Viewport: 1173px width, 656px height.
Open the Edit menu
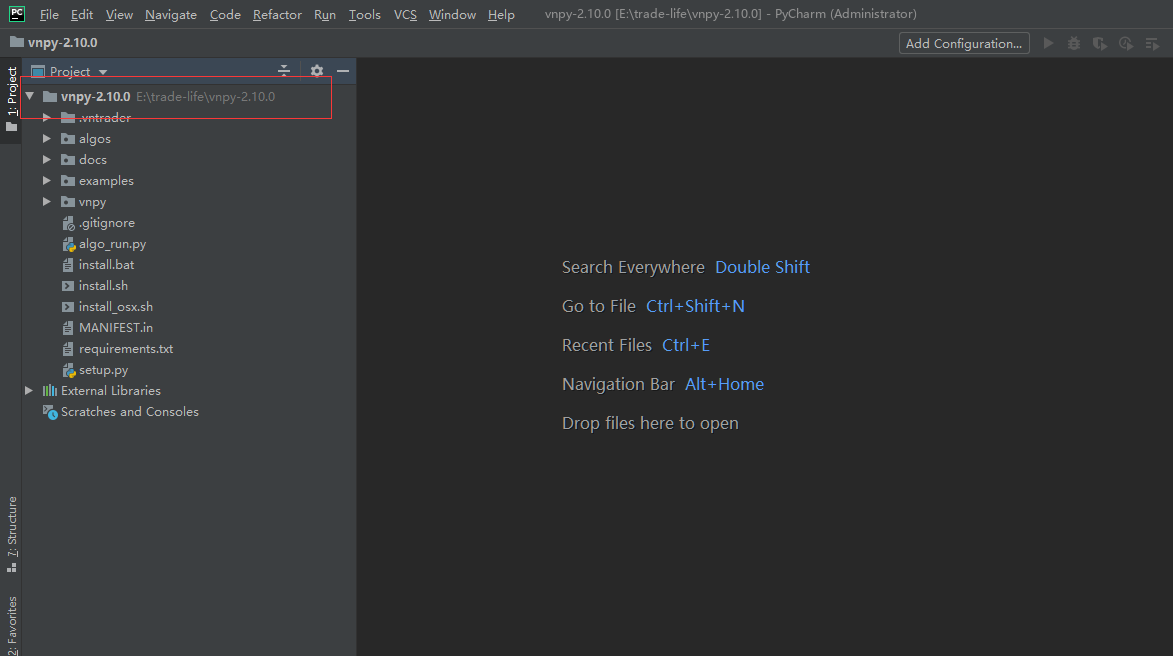pos(82,14)
